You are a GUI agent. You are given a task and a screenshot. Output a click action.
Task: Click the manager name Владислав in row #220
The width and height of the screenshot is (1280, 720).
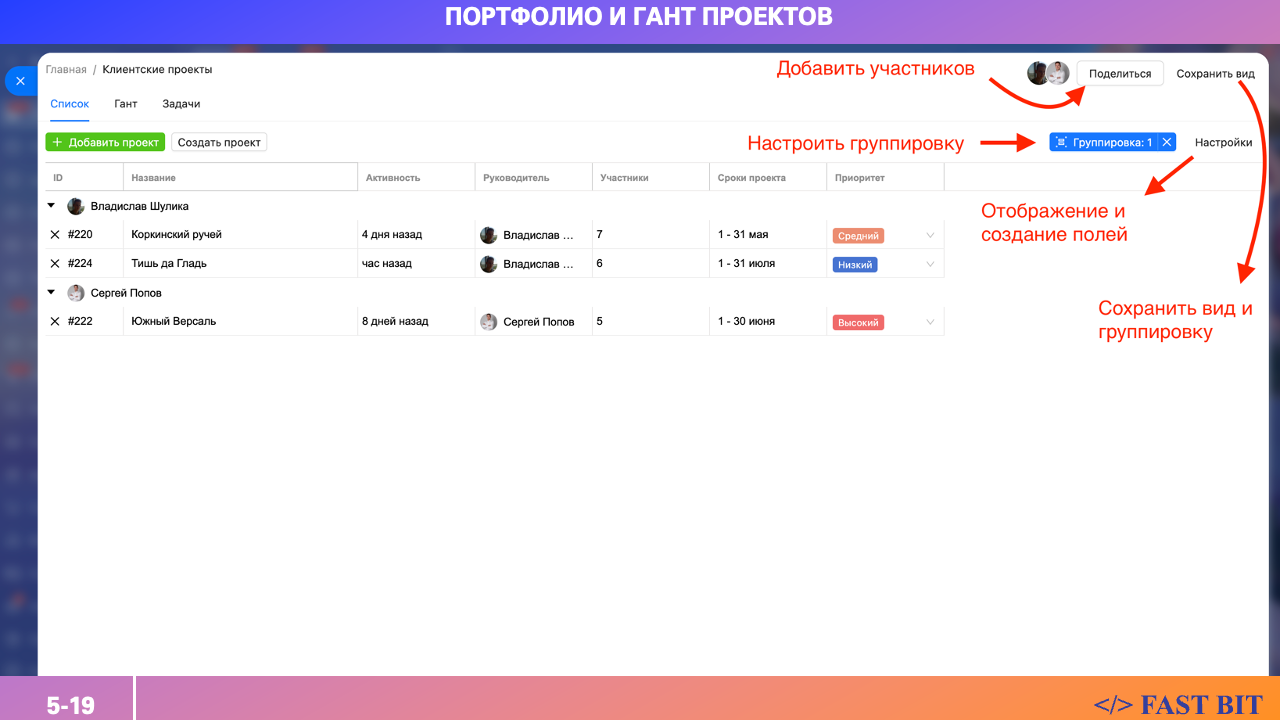click(x=539, y=235)
